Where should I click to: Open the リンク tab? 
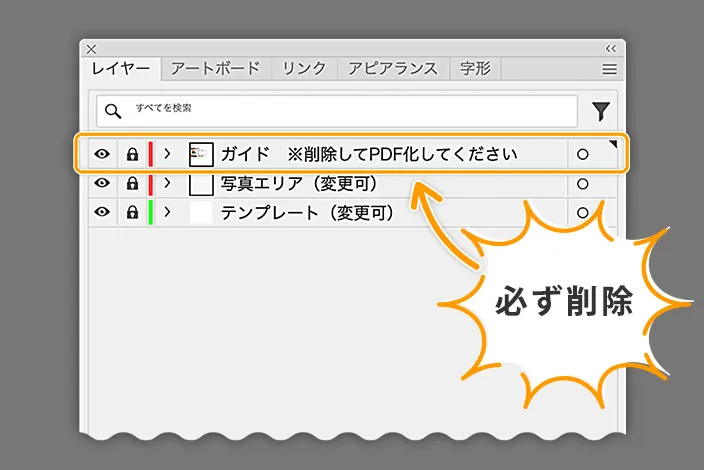pyautogui.click(x=304, y=69)
